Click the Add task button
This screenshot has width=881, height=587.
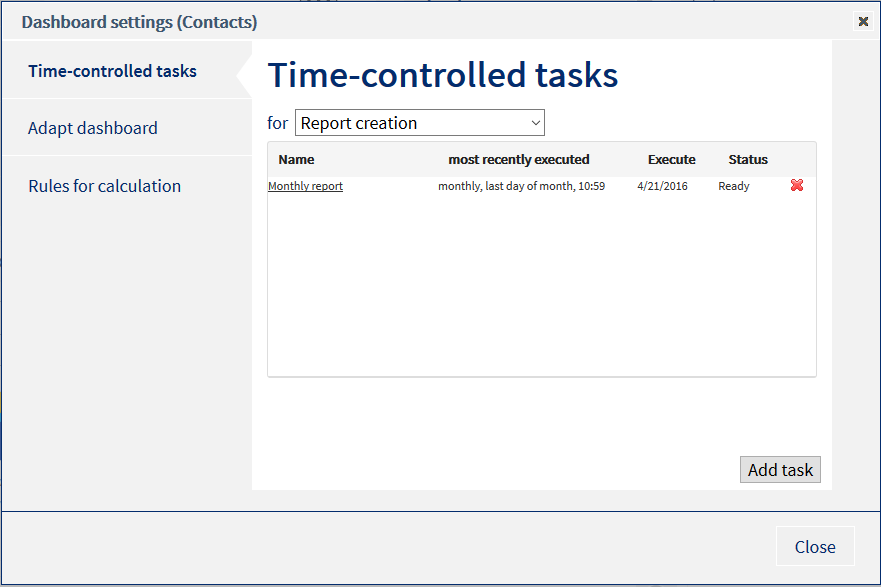click(780, 470)
